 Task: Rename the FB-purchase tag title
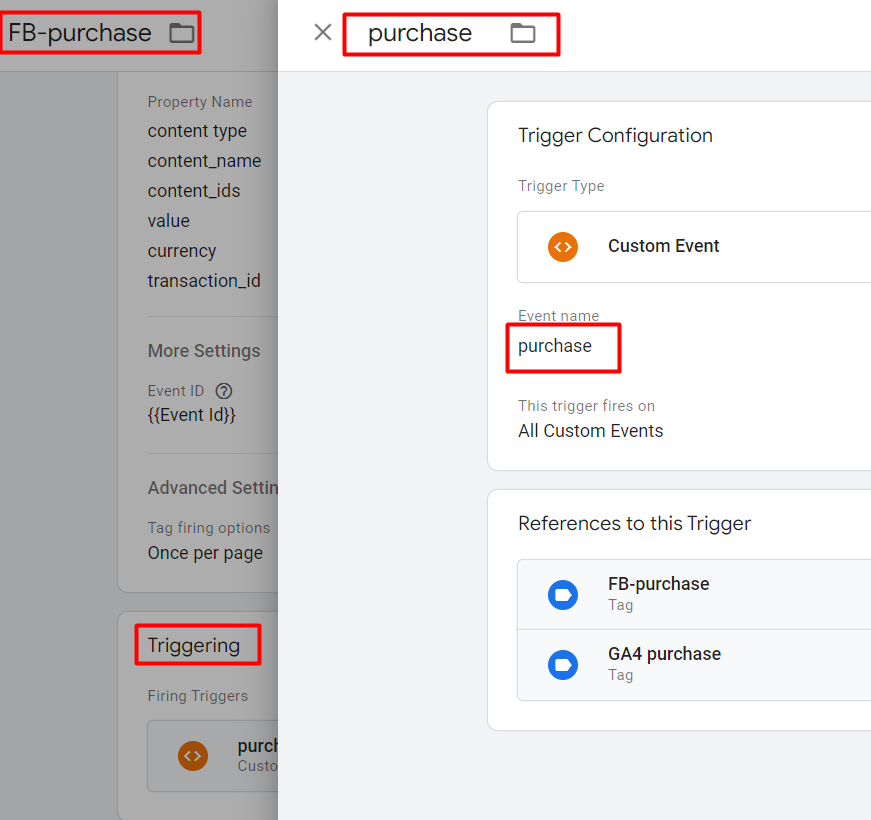point(80,33)
